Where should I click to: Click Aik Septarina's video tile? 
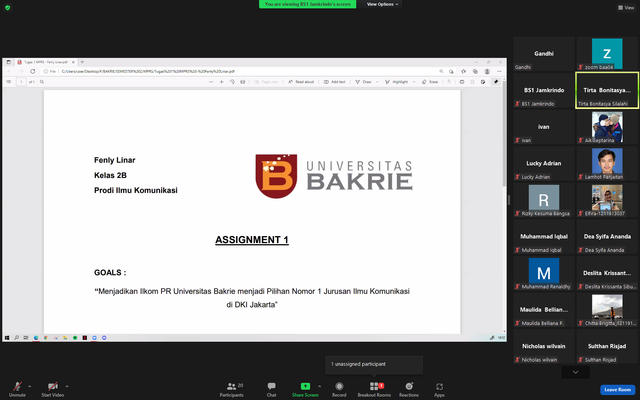pos(607,127)
